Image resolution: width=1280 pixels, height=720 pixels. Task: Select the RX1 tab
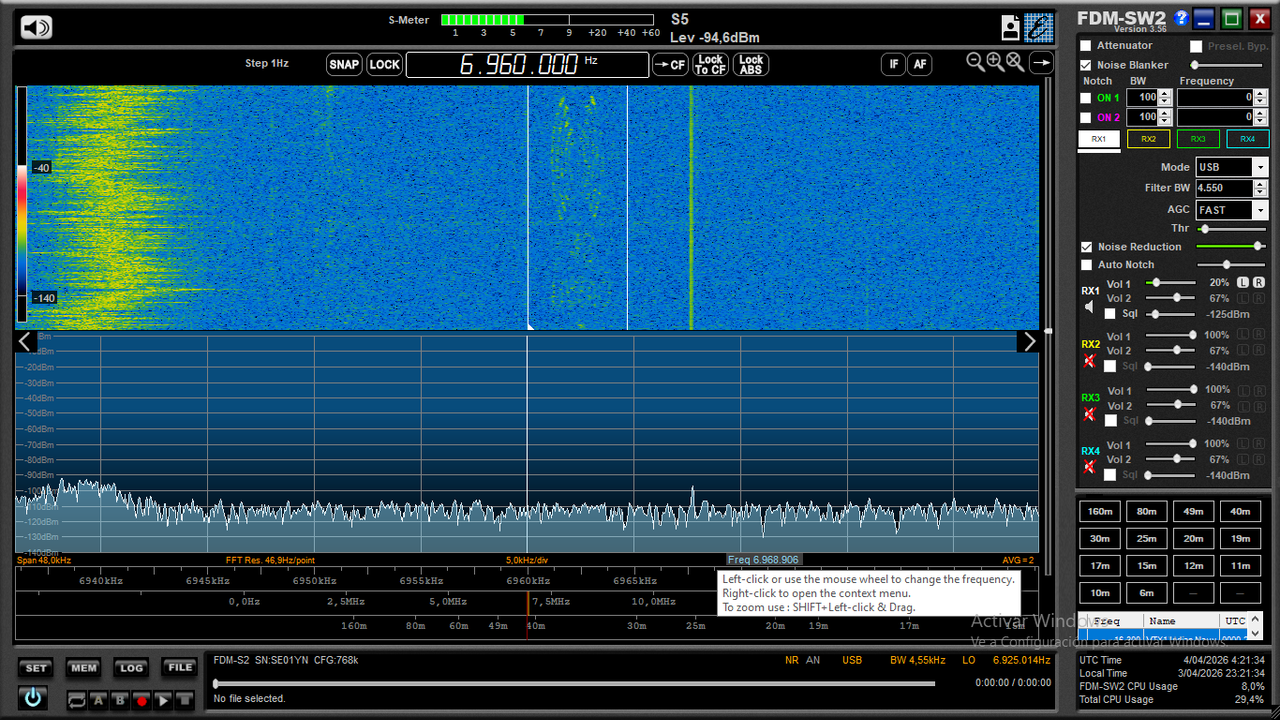coord(1099,139)
